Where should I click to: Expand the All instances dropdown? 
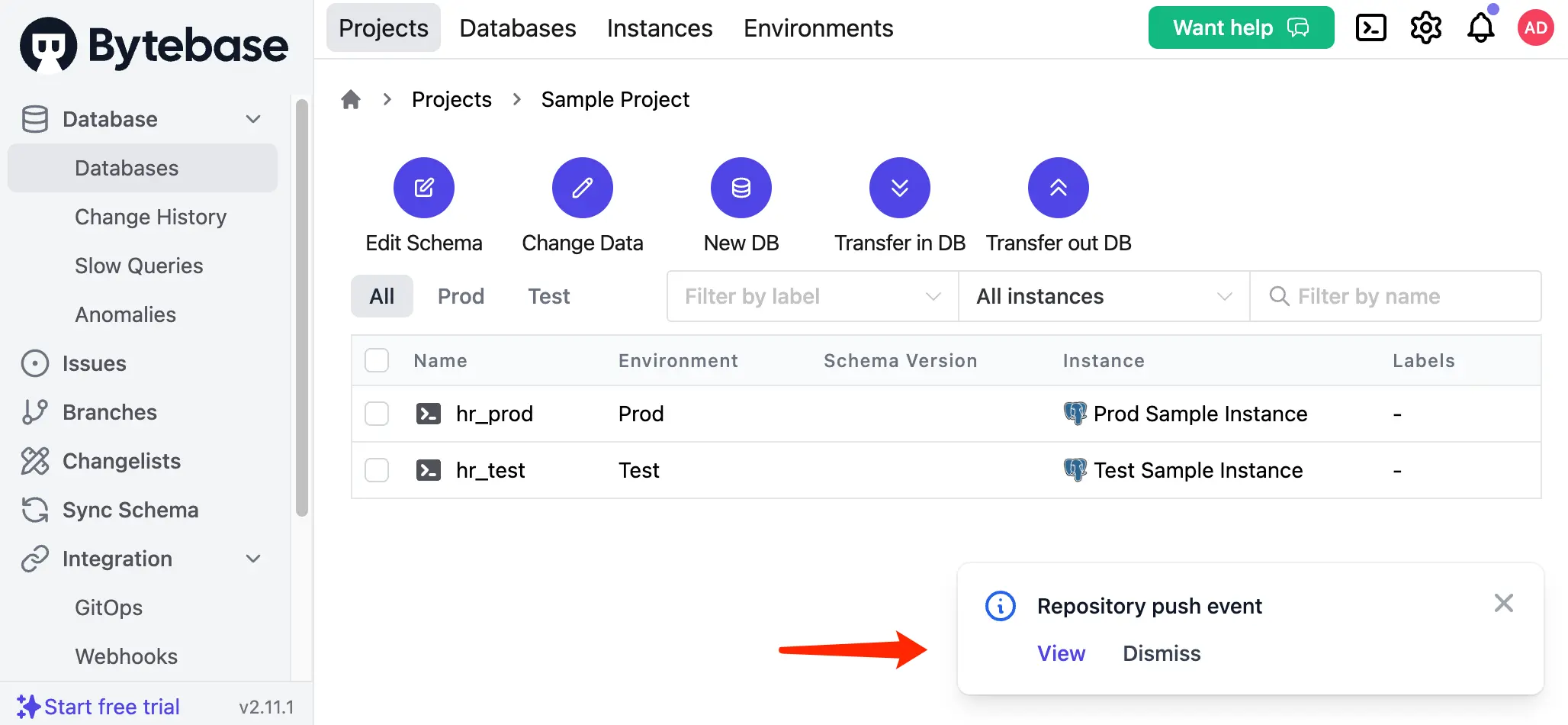[x=1103, y=296]
